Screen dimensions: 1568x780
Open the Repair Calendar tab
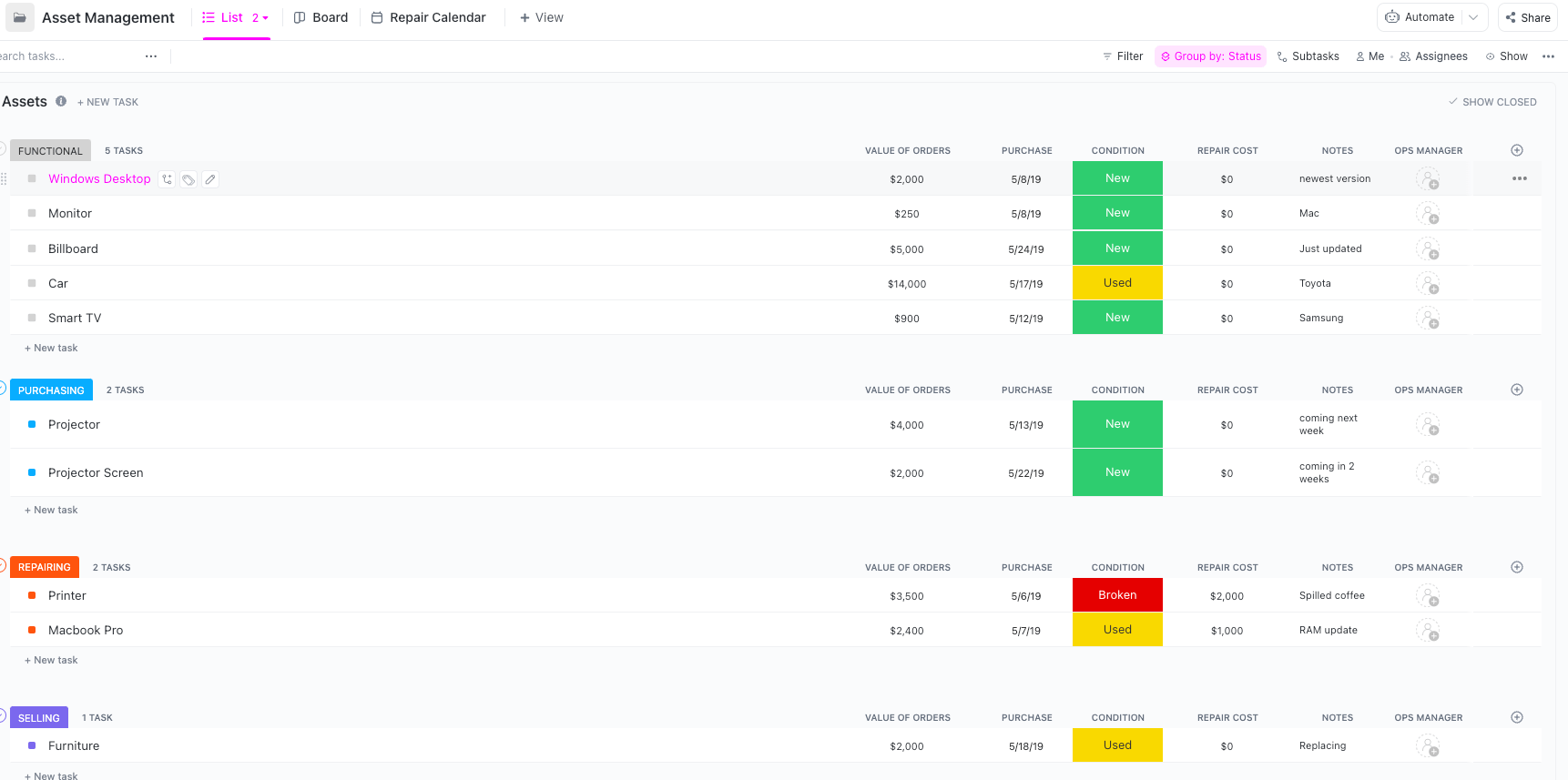point(429,17)
